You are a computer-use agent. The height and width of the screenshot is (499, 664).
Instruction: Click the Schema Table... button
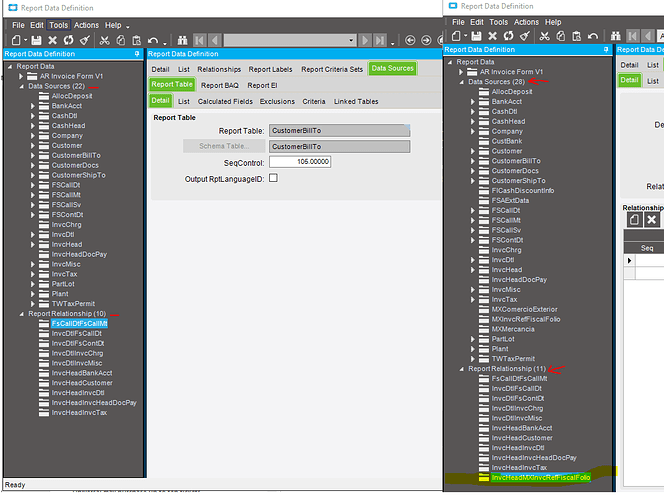[x=224, y=146]
